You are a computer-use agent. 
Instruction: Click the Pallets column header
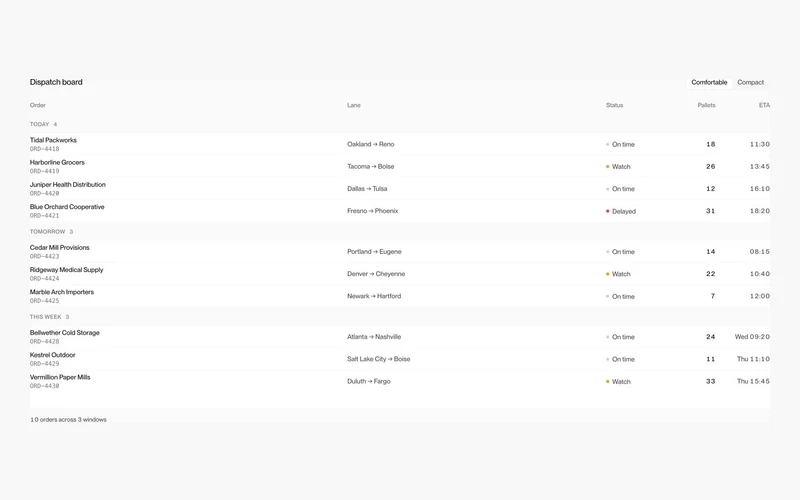[x=707, y=105]
